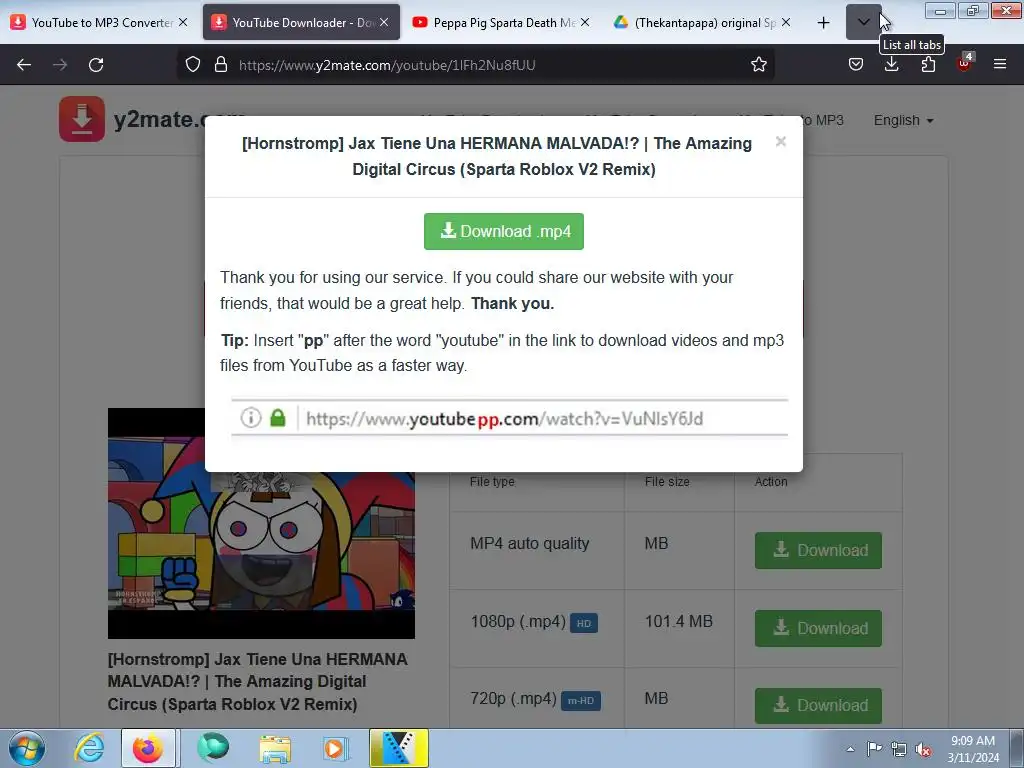
Task: Open the video editor taskbar icon
Action: click(x=398, y=748)
